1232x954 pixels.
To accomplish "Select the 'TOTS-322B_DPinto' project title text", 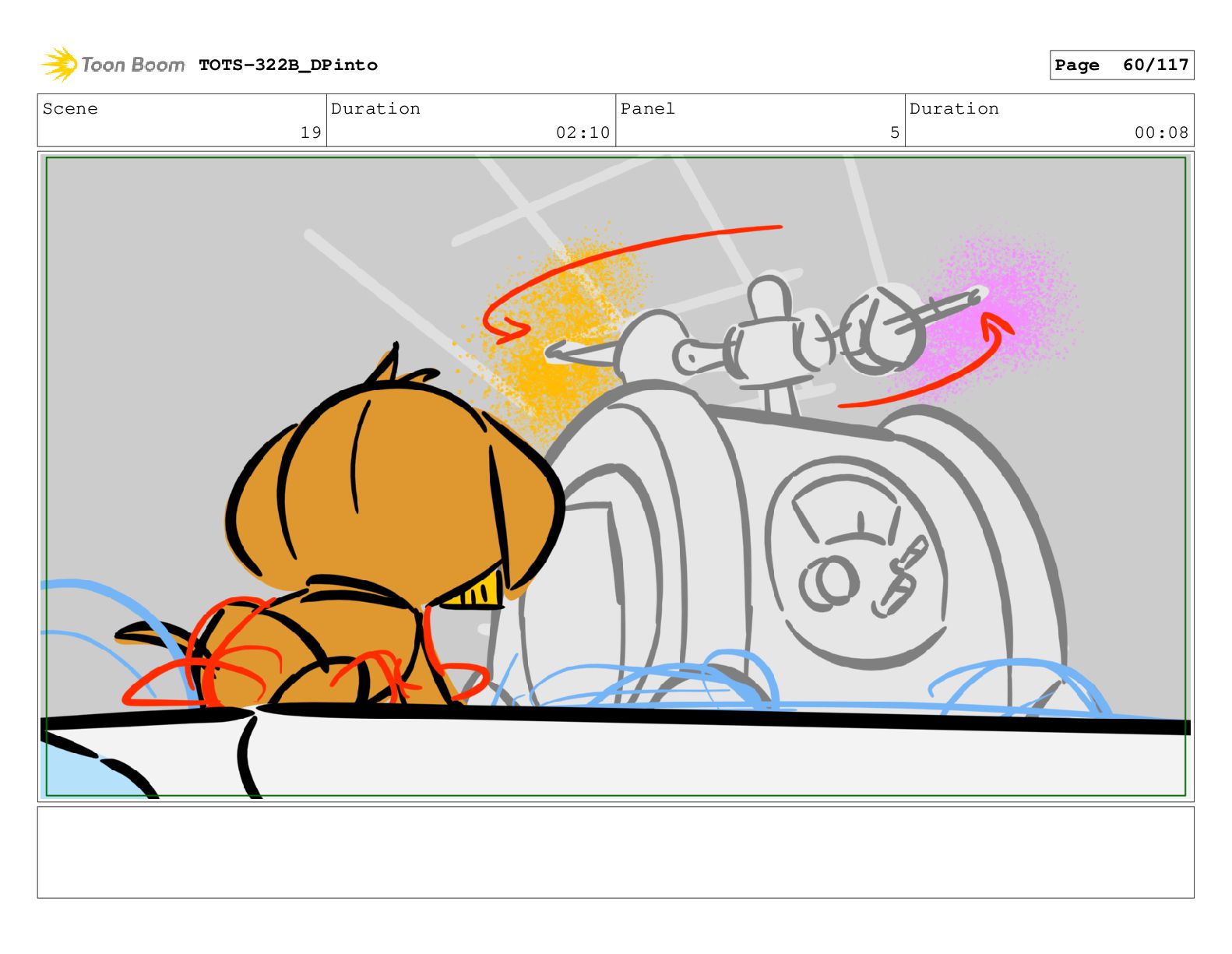I will coord(288,65).
